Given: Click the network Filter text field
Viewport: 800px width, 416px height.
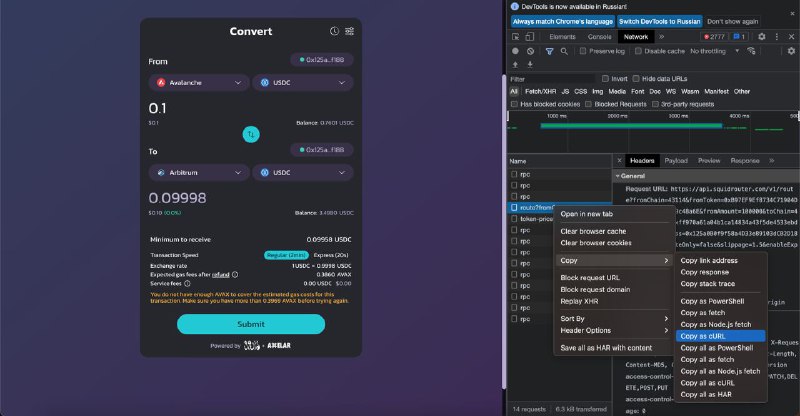Looking at the screenshot, I should [x=552, y=79].
